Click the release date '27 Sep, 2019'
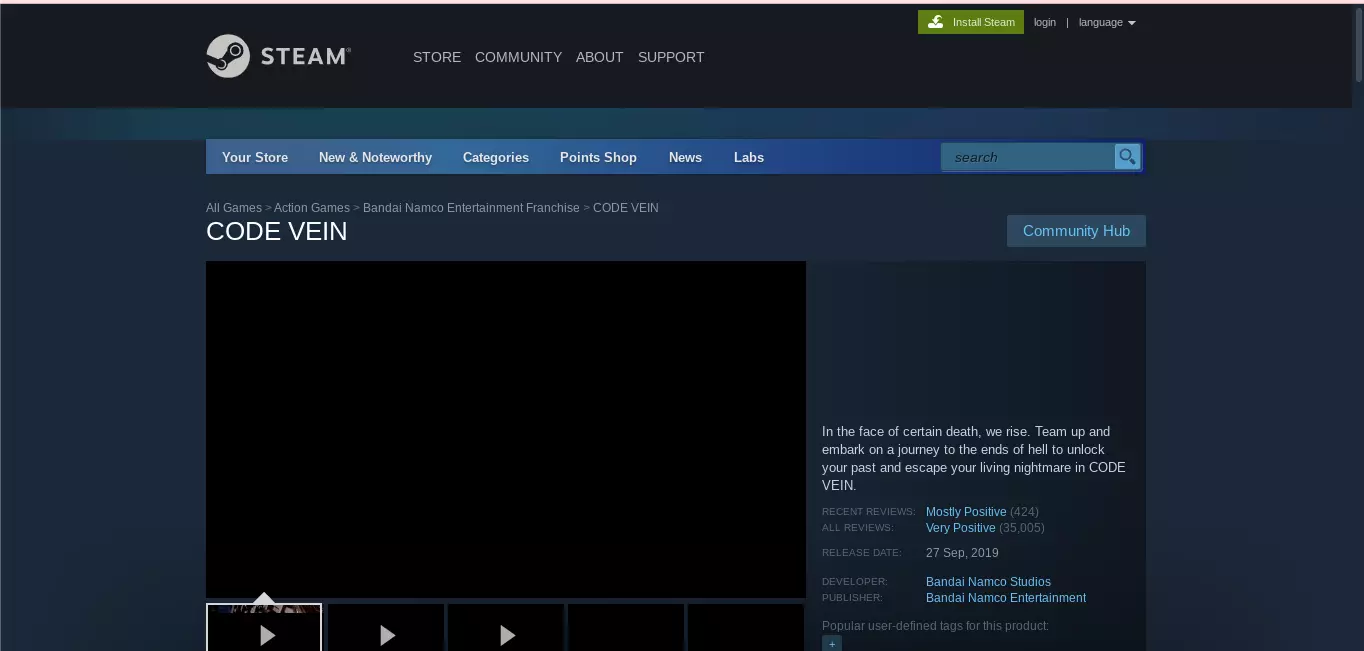 coord(962,553)
